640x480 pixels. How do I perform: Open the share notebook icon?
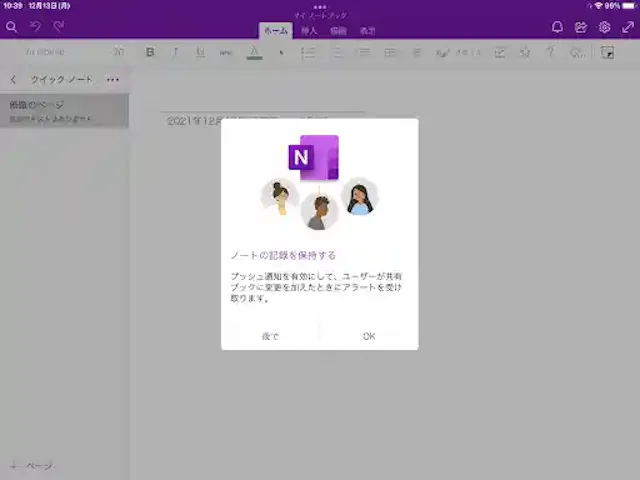coord(580,27)
